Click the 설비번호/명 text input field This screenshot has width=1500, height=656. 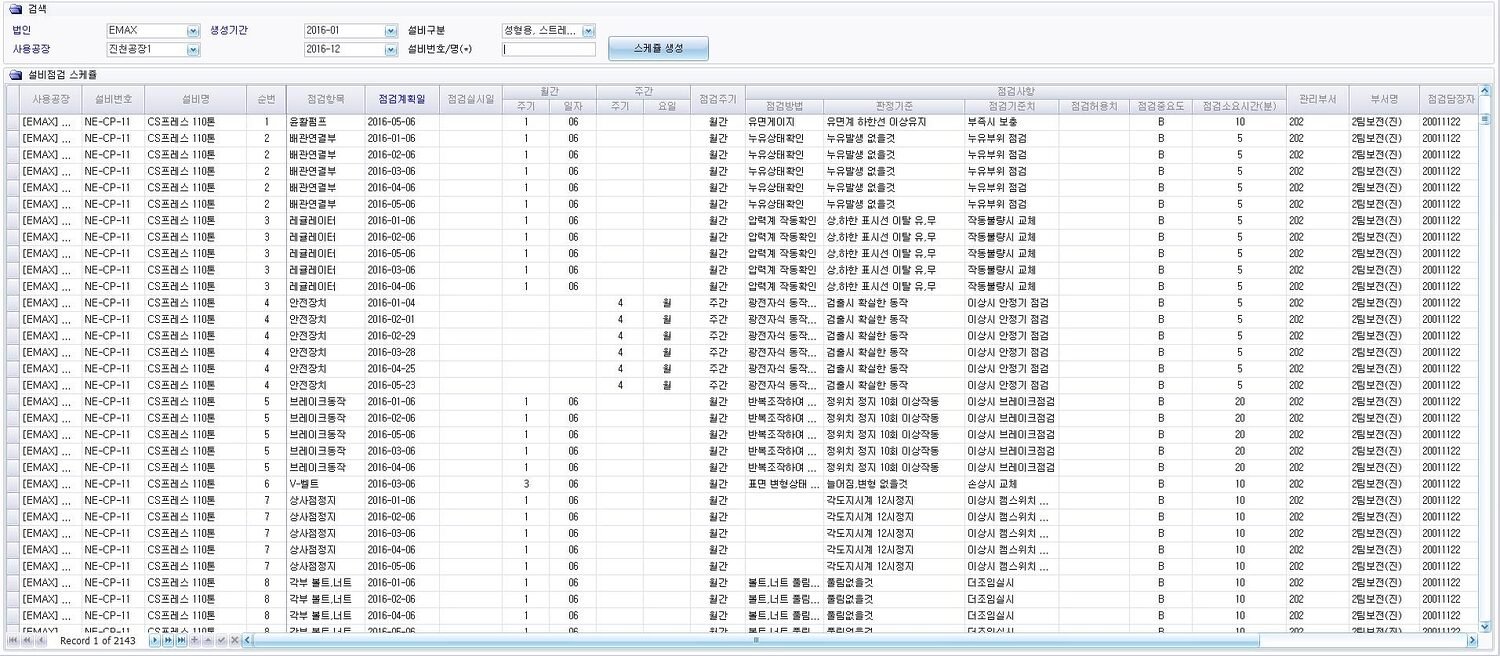click(549, 49)
